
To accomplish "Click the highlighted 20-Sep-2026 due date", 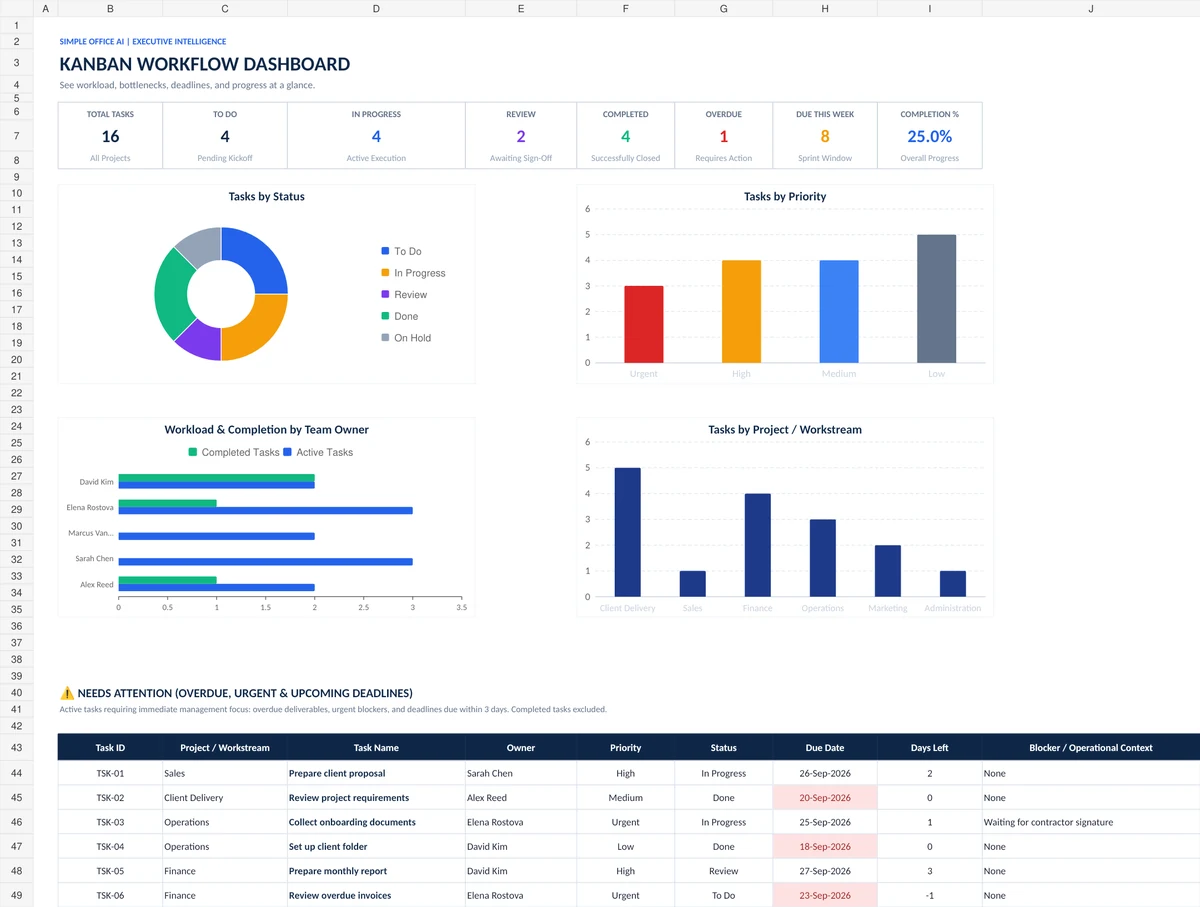I will [x=825, y=798].
